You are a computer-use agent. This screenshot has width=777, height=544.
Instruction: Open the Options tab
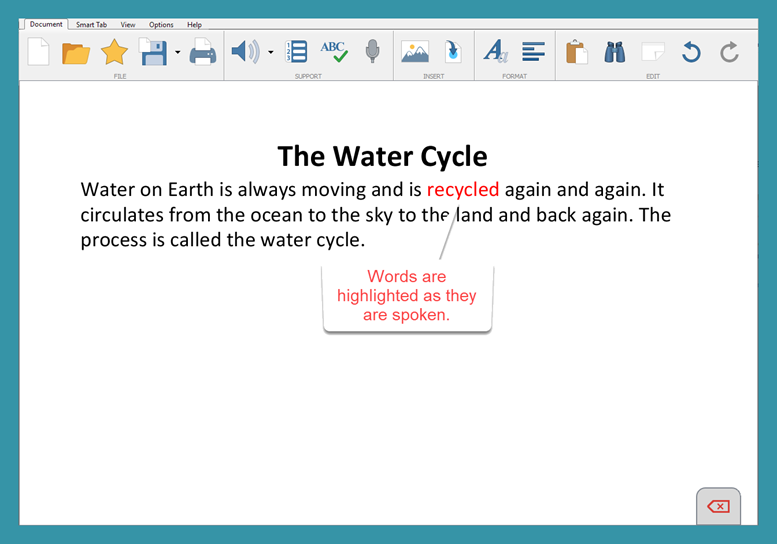[161, 24]
